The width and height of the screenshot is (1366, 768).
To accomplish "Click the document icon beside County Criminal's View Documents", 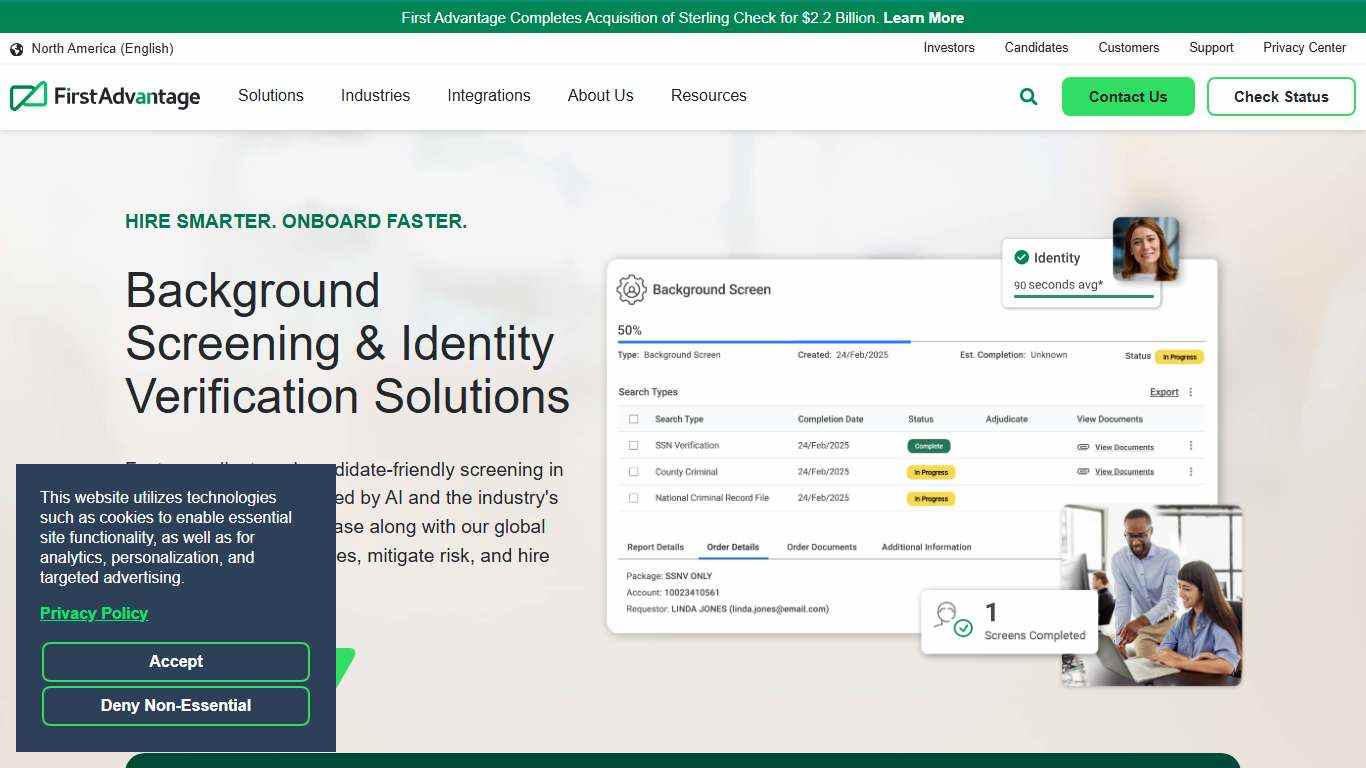I will (1083, 471).
